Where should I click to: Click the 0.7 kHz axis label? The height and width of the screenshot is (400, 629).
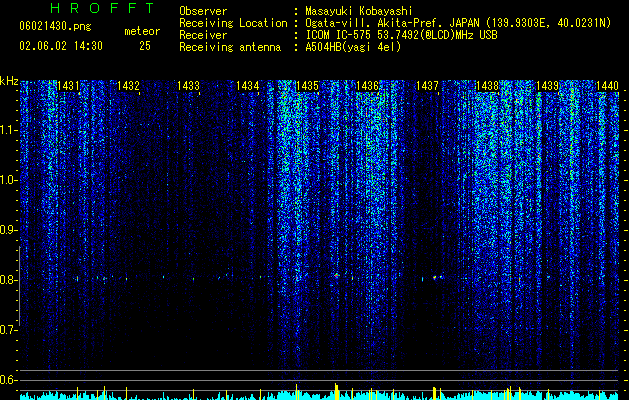click(x=8, y=330)
